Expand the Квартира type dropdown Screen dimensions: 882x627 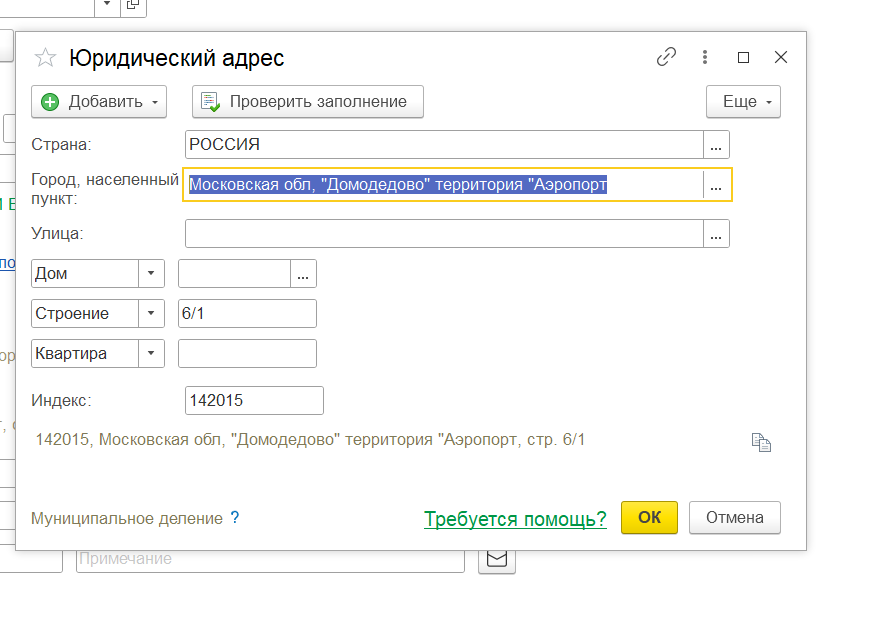(x=151, y=353)
